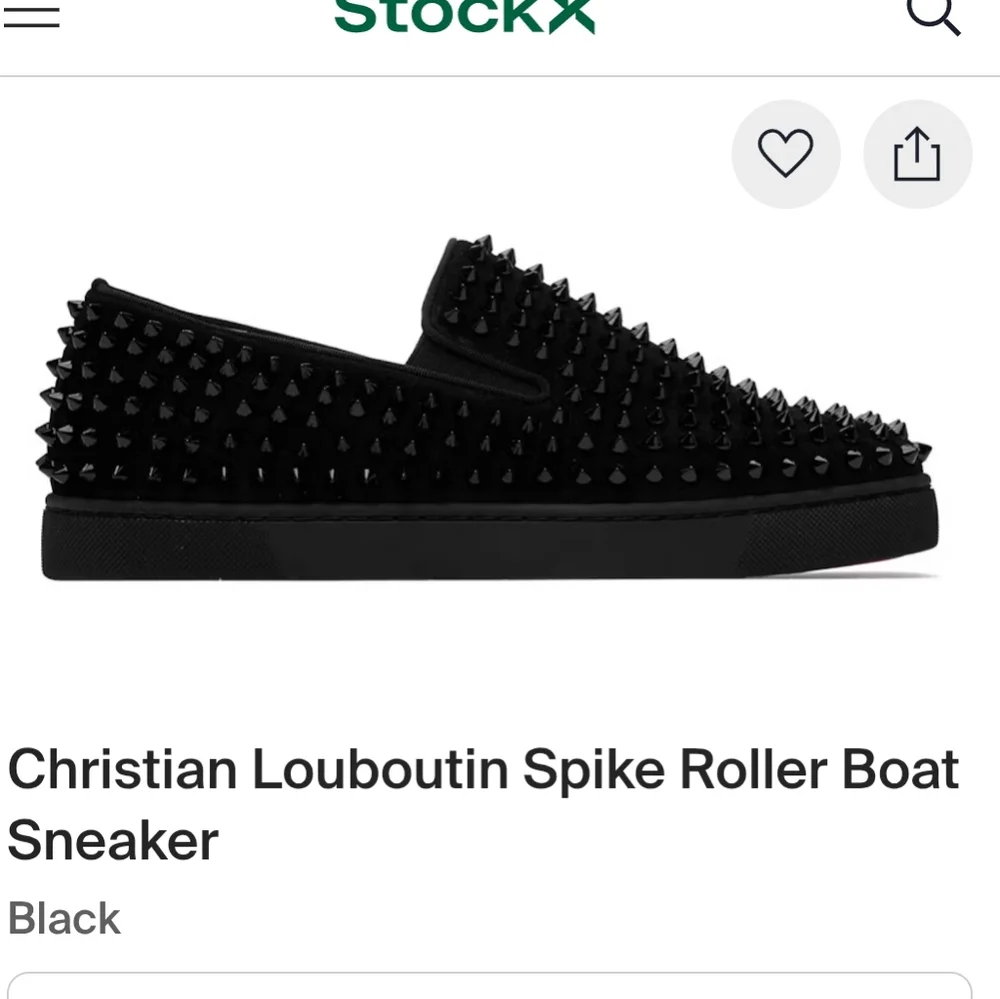
Task: Use the share icon to send this sneaker
Action: 917,154
